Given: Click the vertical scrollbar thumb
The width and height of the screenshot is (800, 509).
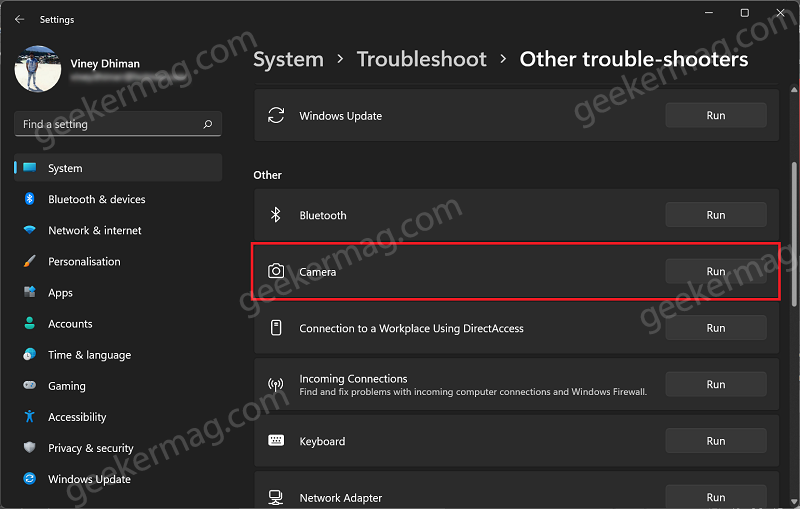Looking at the screenshot, I should click(793, 235).
